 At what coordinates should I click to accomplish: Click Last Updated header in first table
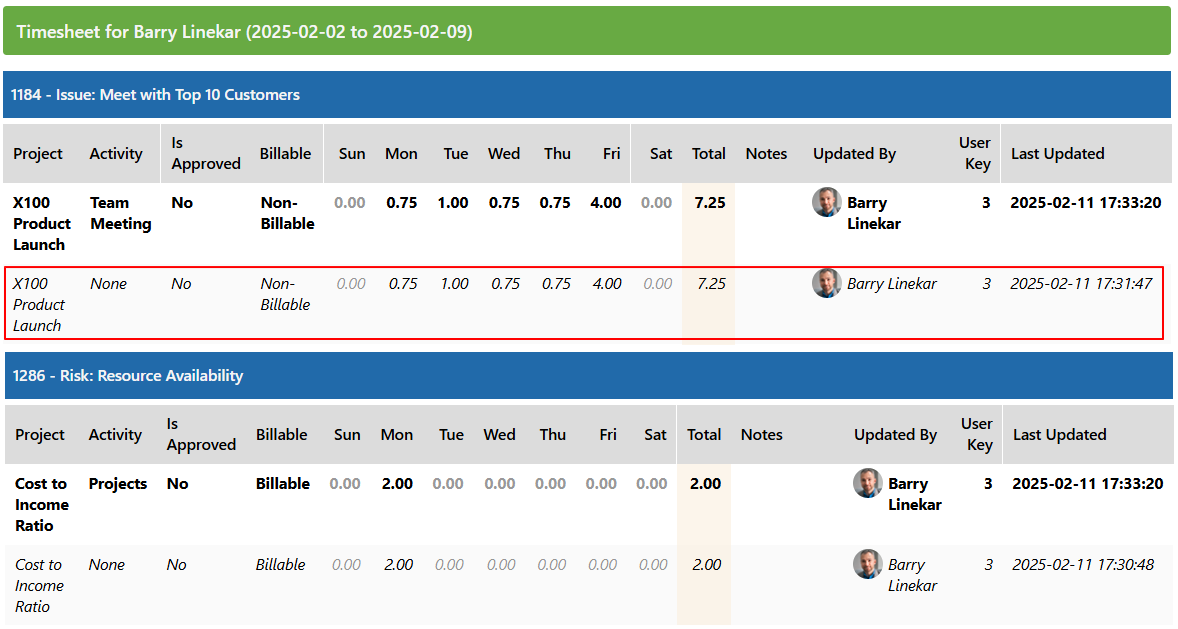1057,154
